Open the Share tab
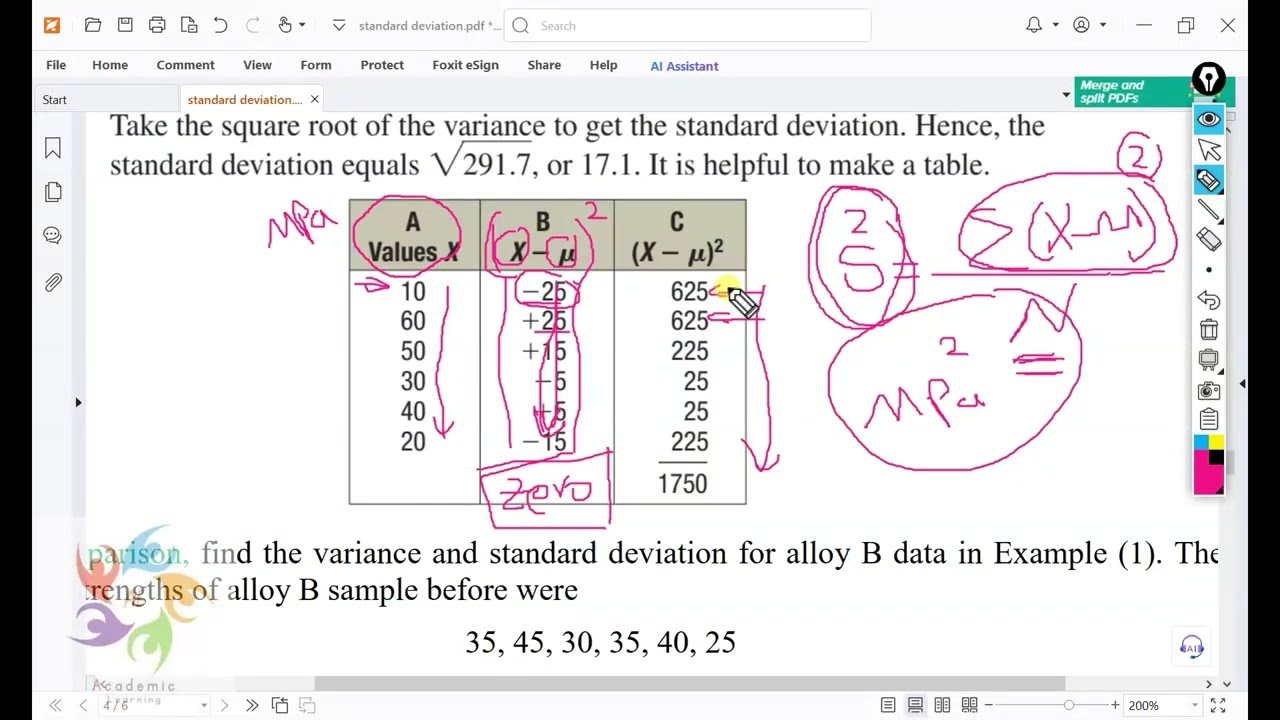 point(544,65)
